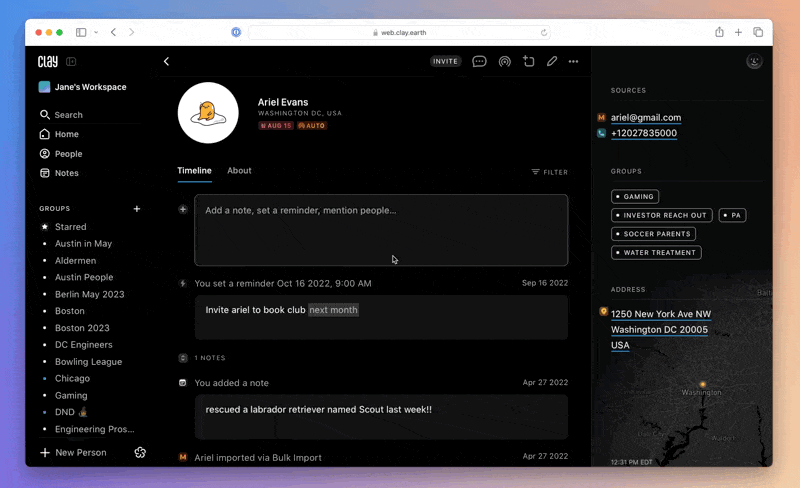
Task: Open the DC Engineers group
Action: [x=84, y=345]
